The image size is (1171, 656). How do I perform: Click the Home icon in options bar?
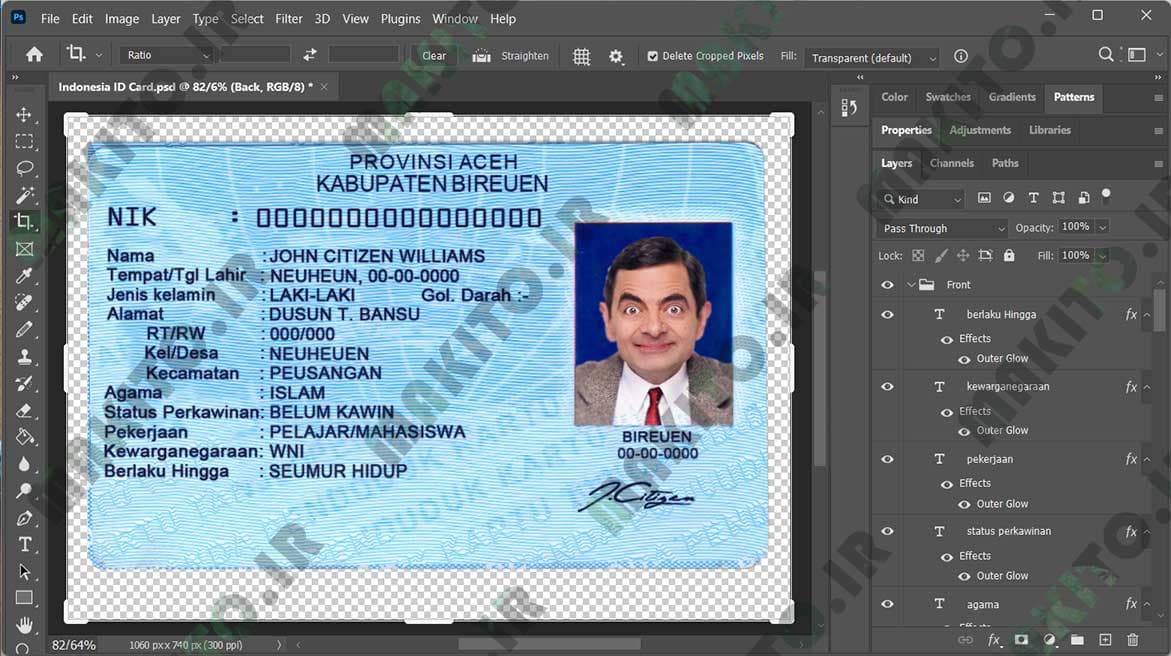point(34,55)
